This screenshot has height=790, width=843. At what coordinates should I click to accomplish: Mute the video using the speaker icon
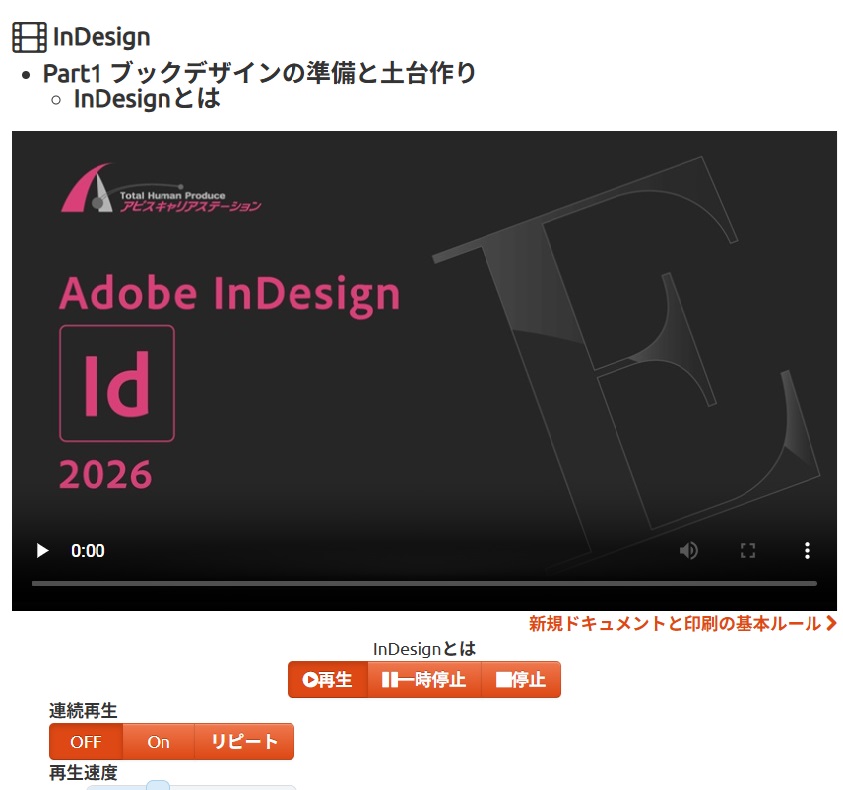(689, 551)
